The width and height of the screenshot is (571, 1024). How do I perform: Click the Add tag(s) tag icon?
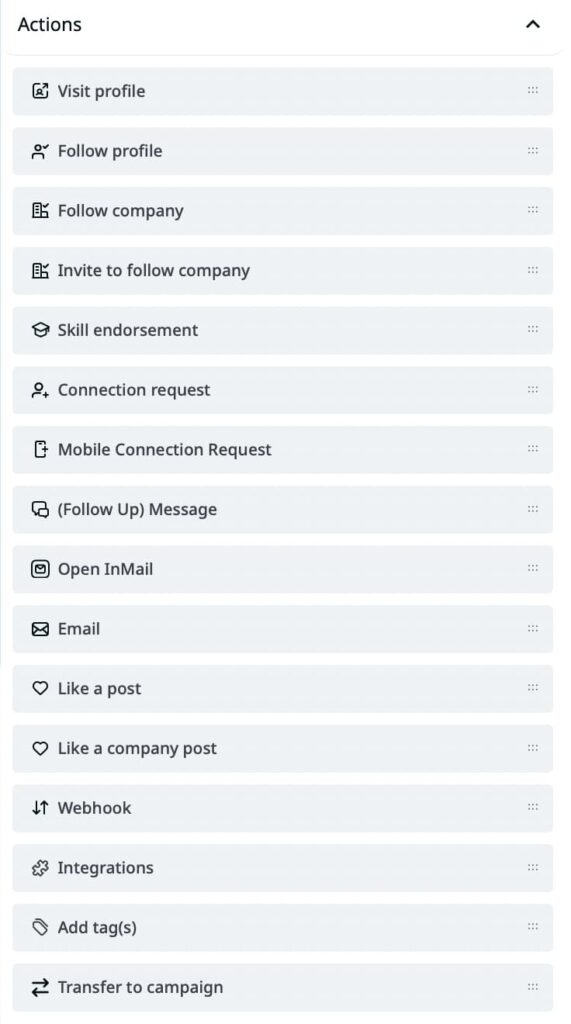[x=40, y=927]
